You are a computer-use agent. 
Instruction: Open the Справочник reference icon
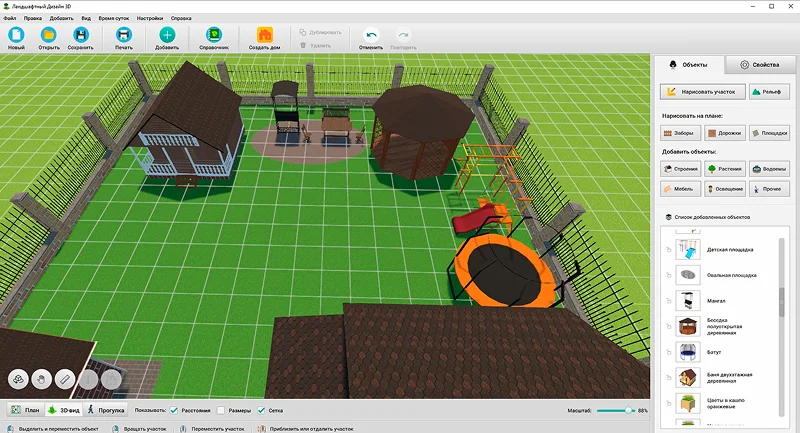pyautogui.click(x=214, y=35)
